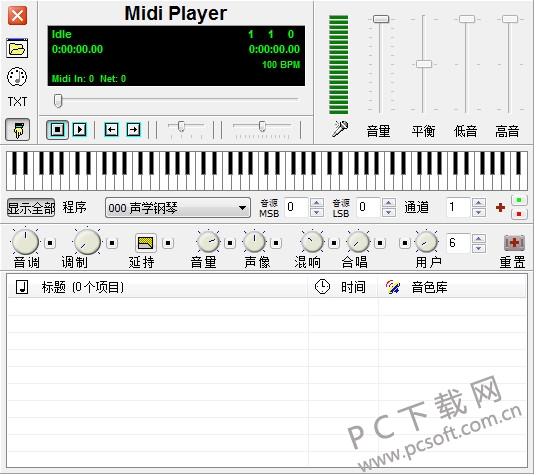Click the pointing hand icon in the sidebar

[x=17, y=130]
